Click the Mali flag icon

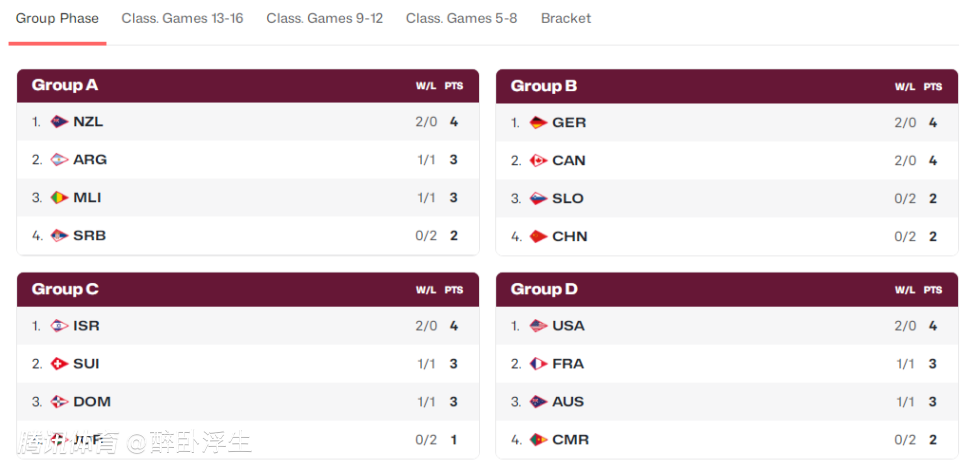pyautogui.click(x=59, y=198)
